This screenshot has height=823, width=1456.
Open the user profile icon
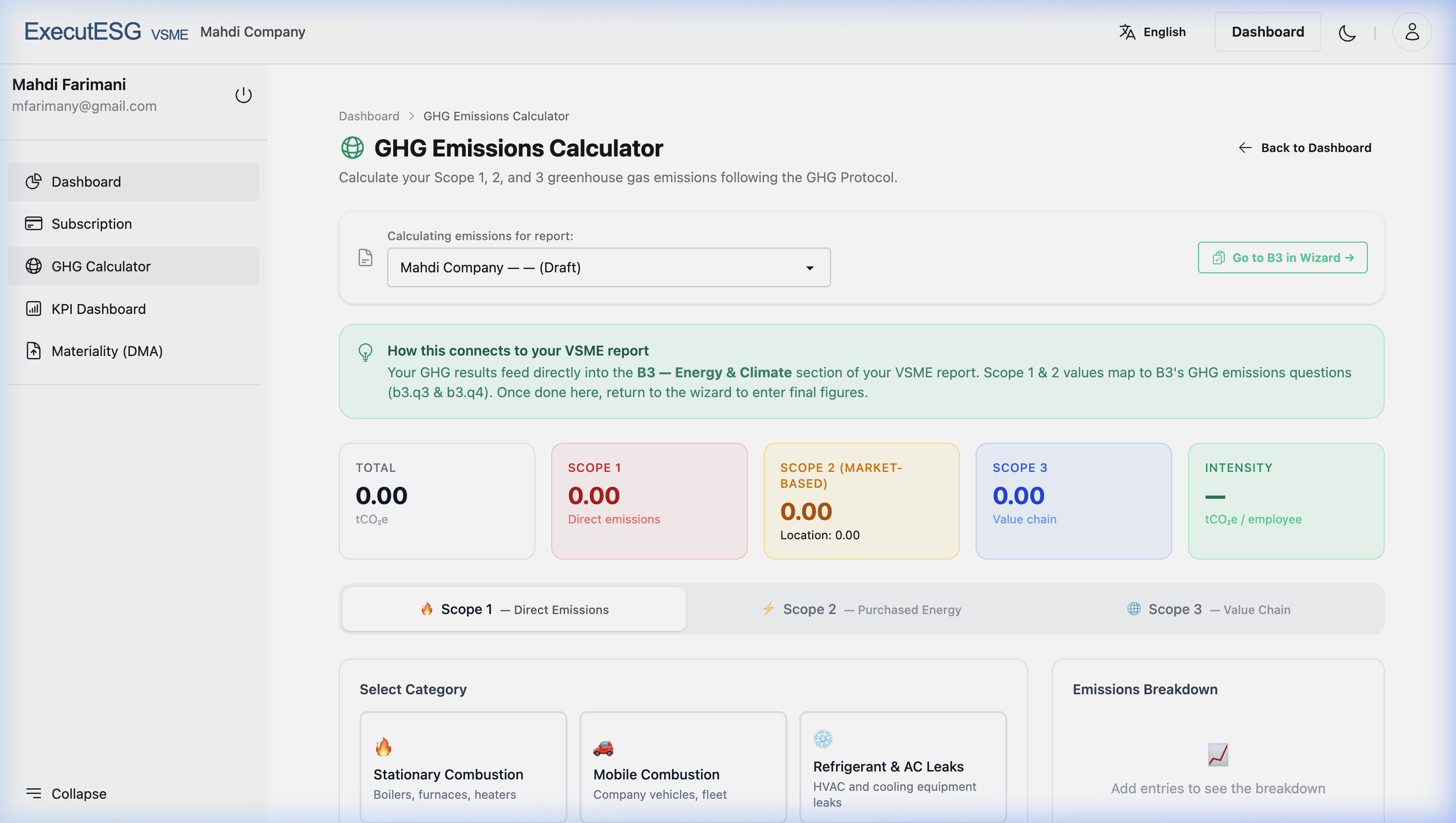click(1411, 32)
